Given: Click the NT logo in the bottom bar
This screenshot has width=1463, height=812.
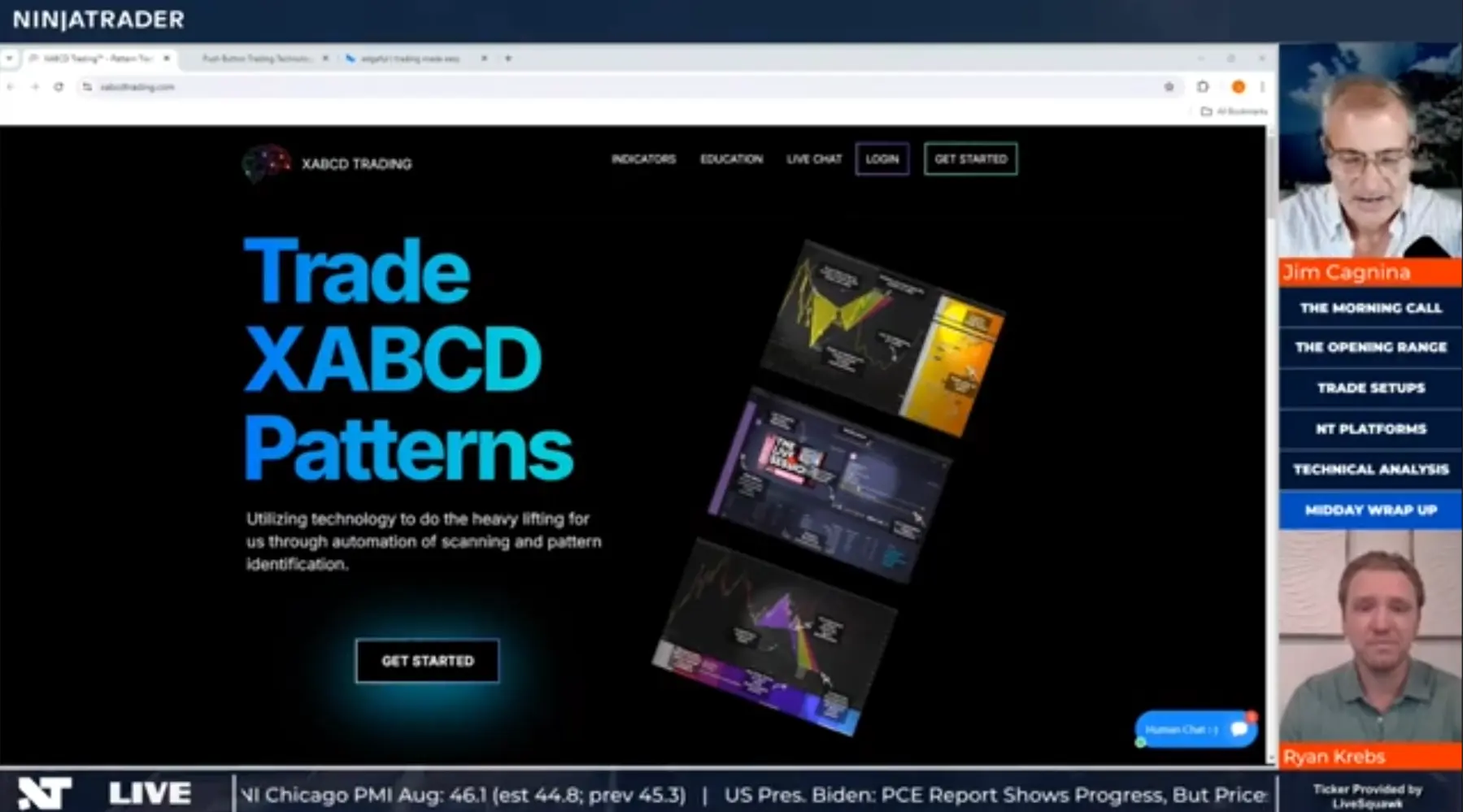Looking at the screenshot, I should tap(44, 793).
